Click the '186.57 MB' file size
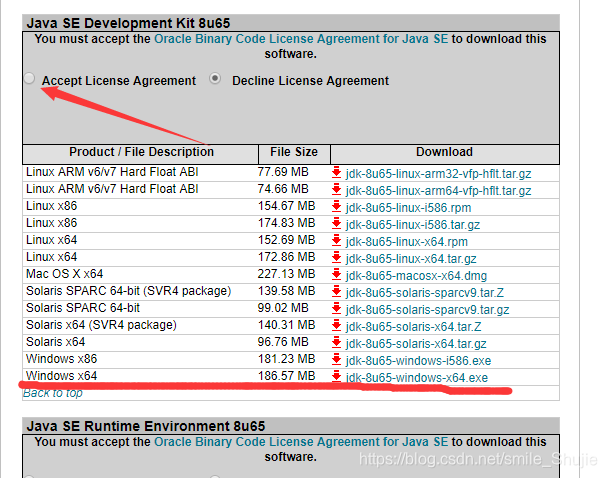607x478 pixels. pyautogui.click(x=286, y=376)
